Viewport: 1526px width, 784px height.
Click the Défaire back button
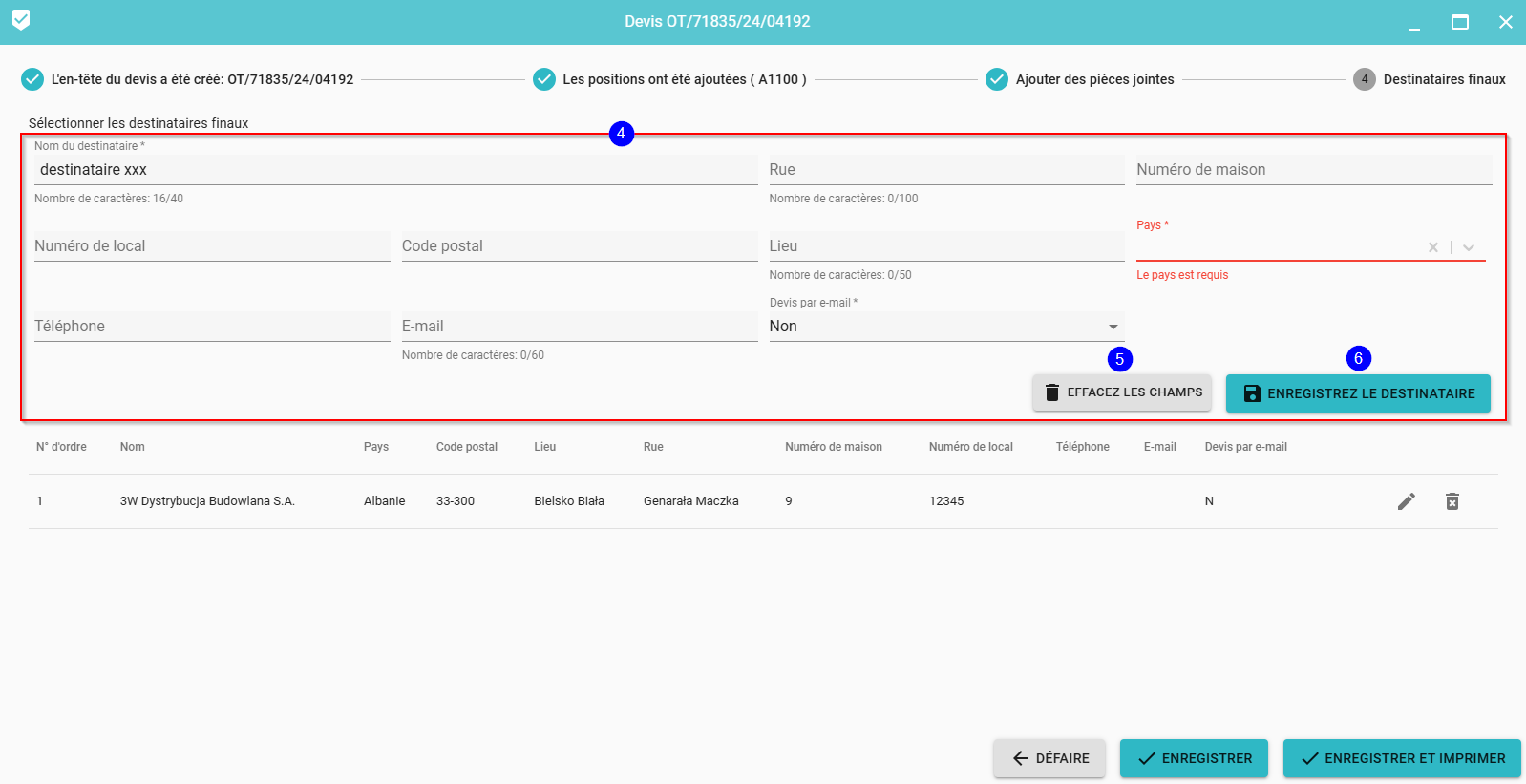pos(1049,758)
